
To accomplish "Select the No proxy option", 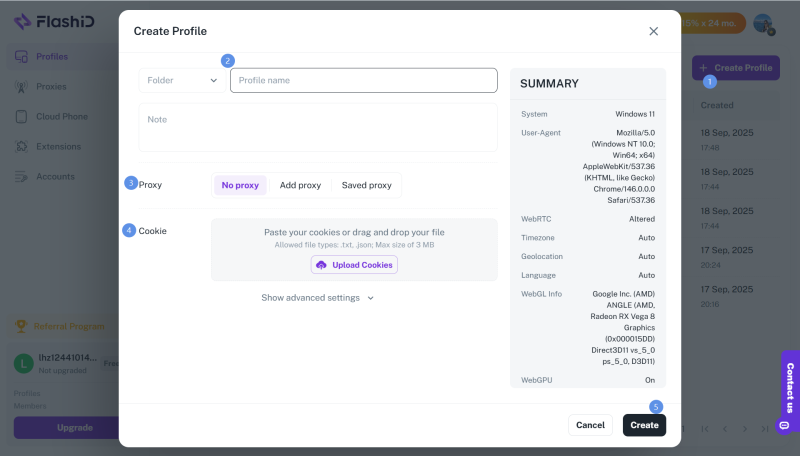I will pos(240,185).
